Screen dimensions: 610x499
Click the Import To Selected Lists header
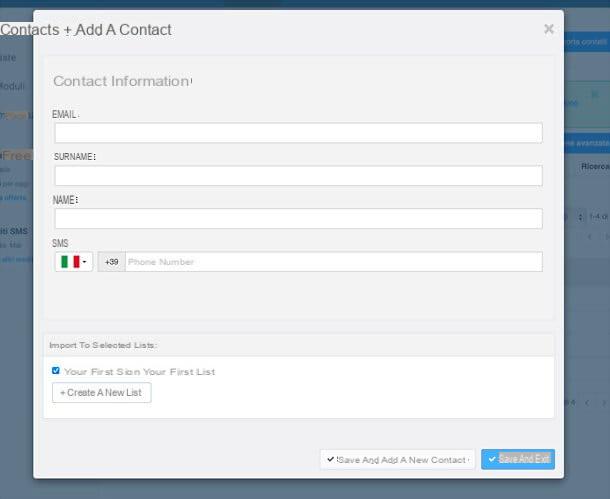tap(103, 345)
